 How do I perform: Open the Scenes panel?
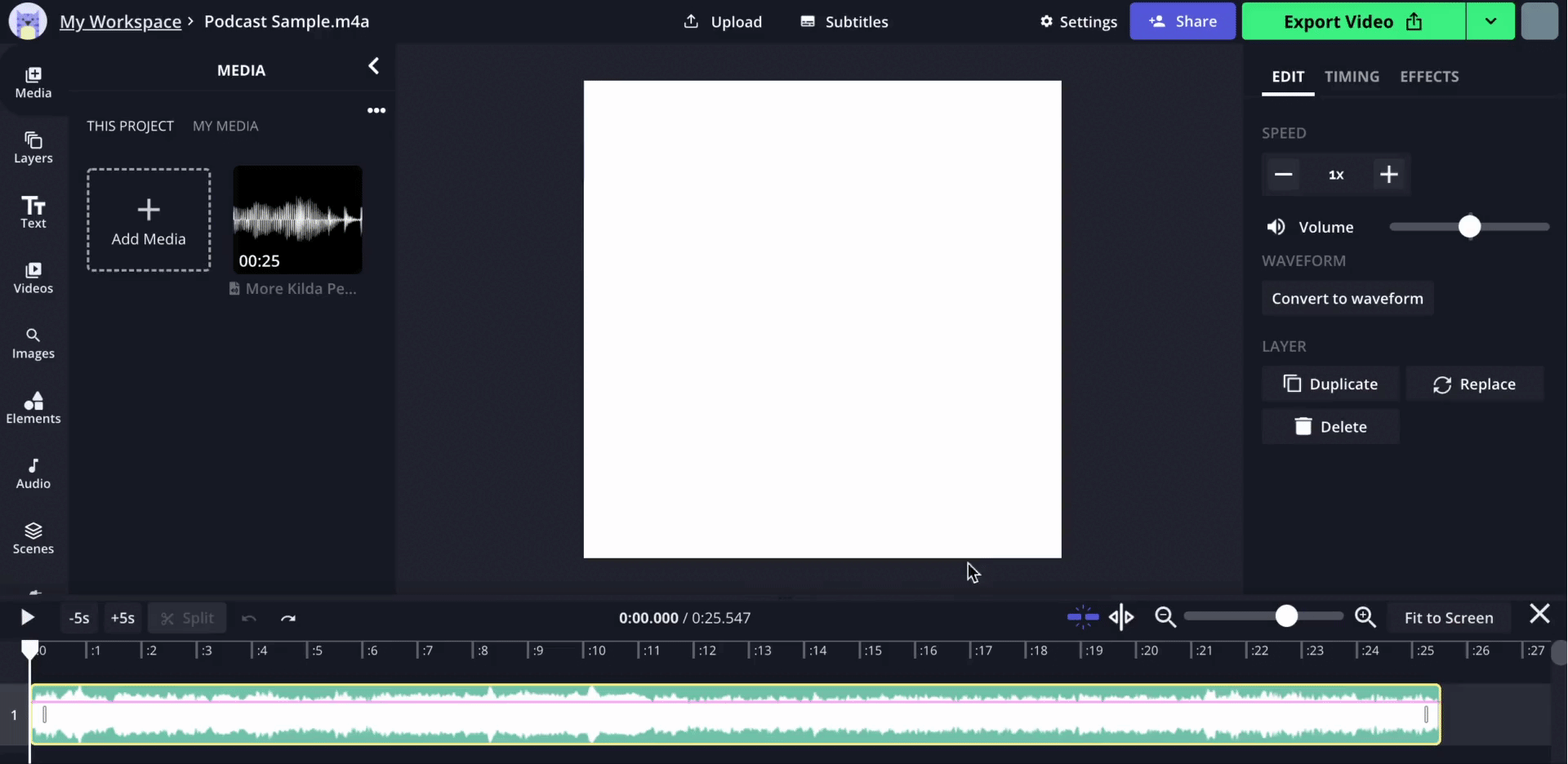tap(33, 539)
